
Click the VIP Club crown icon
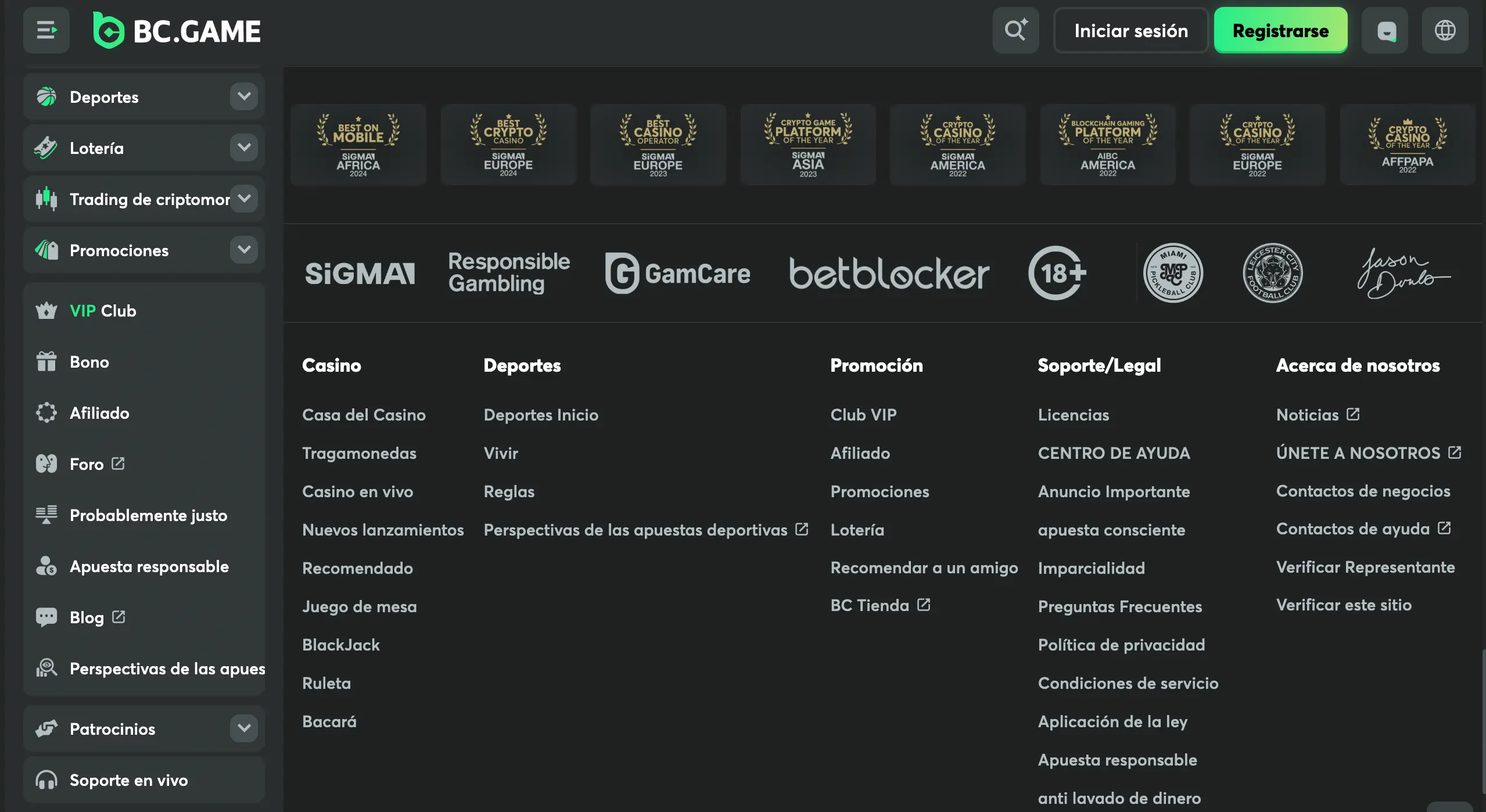(x=46, y=311)
